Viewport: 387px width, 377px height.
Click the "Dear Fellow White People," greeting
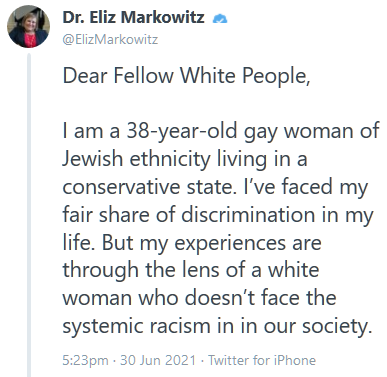tap(186, 76)
